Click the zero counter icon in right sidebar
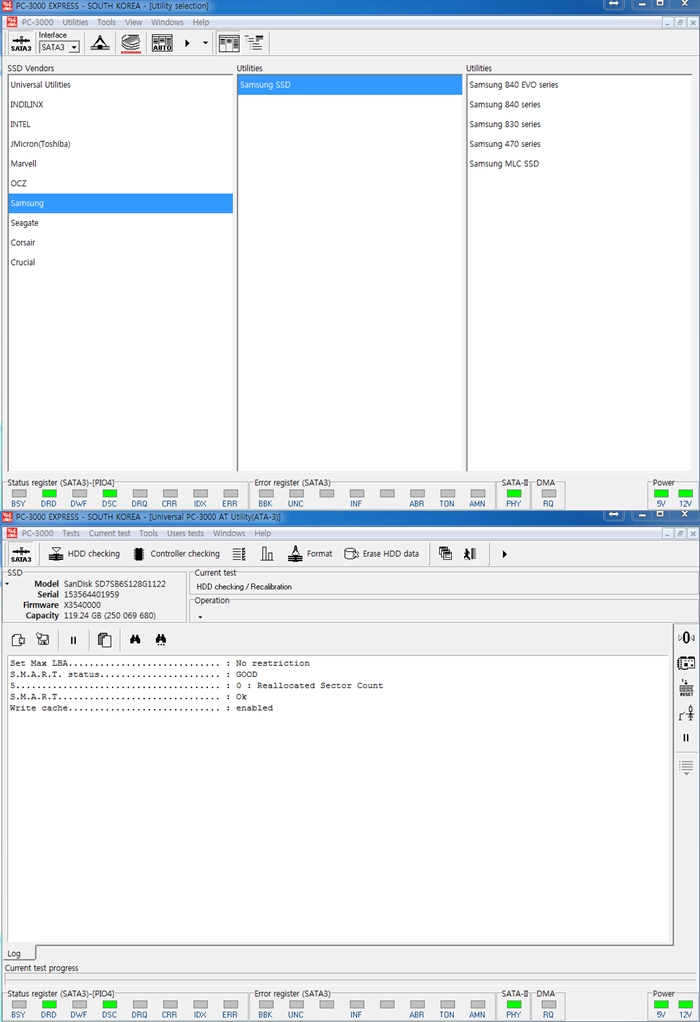The width and height of the screenshot is (700, 1022). [x=686, y=637]
